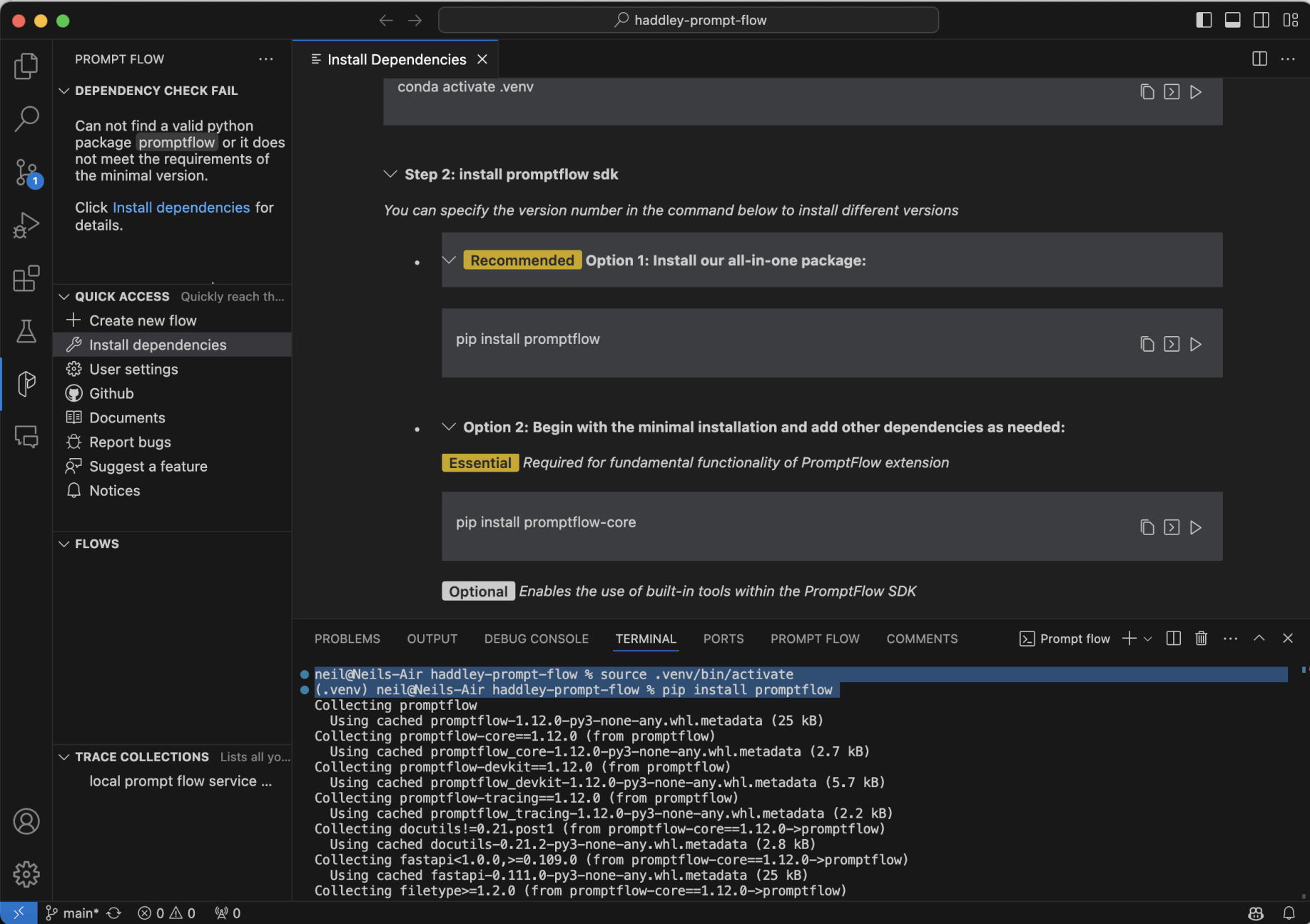
Task: Collapse the Quick Access section
Action: tap(64, 297)
